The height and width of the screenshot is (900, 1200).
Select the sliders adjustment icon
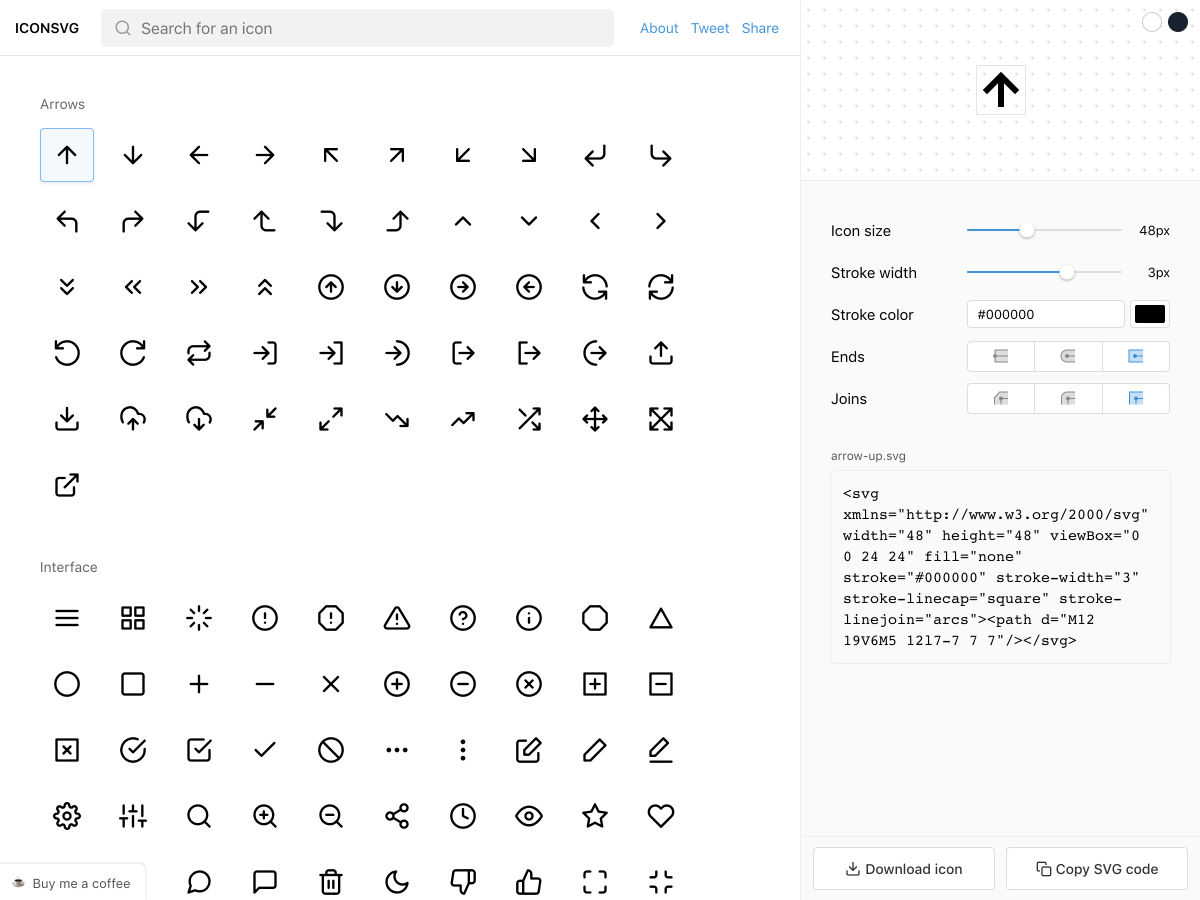[x=133, y=816]
